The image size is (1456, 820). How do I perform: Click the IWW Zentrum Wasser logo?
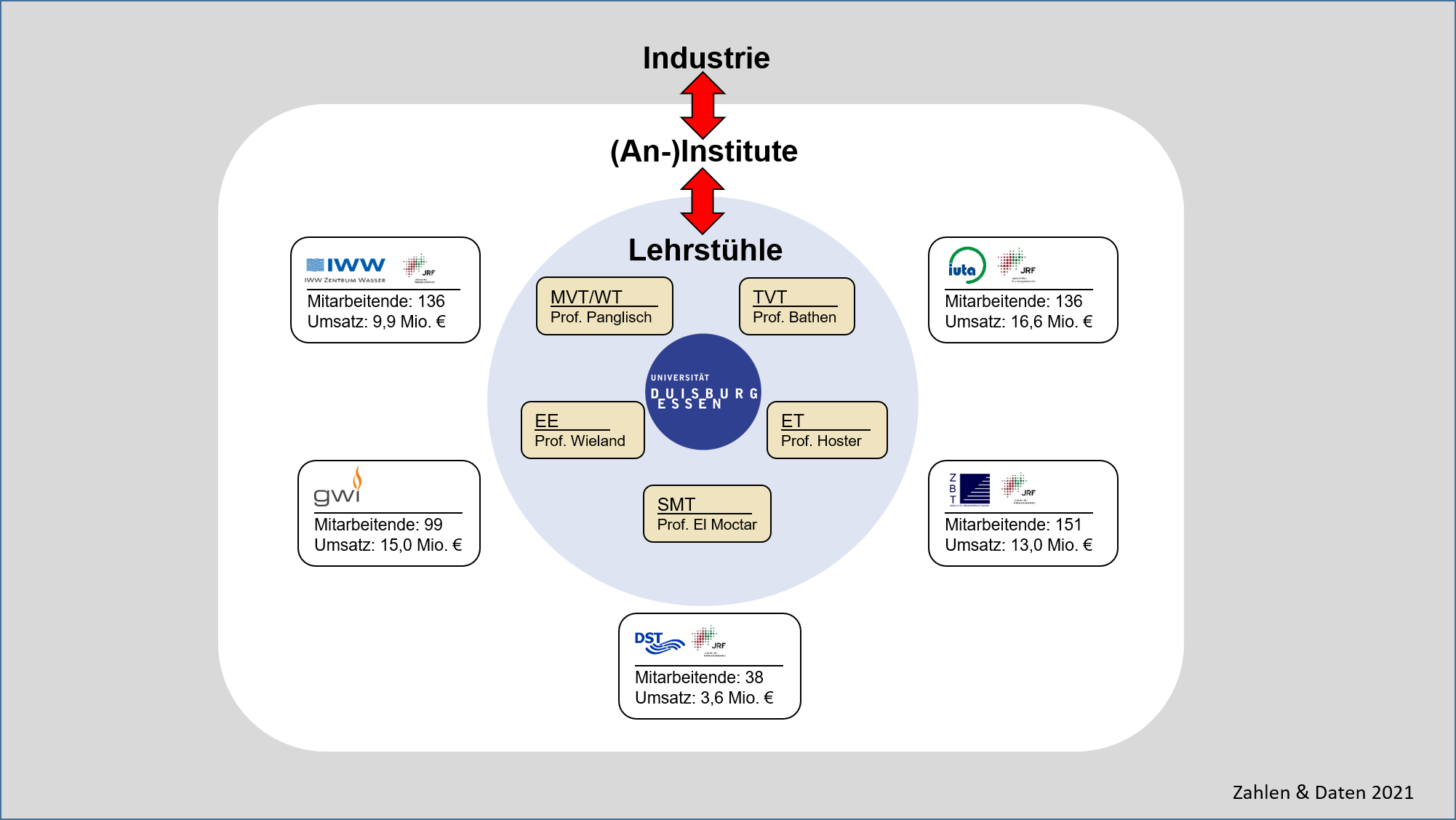pyautogui.click(x=345, y=268)
